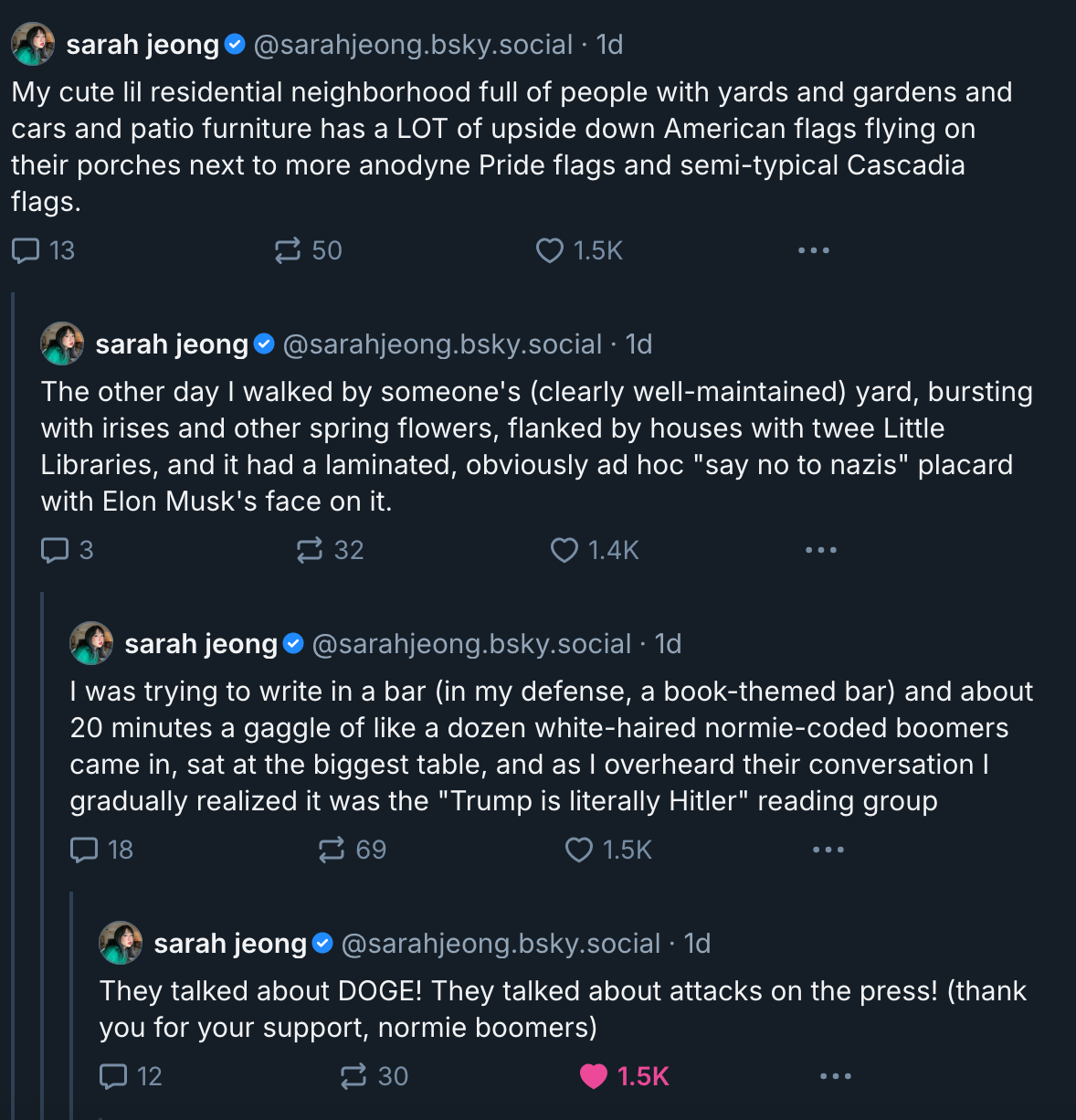This screenshot has width=1076, height=1120.
Task: Repost the book-themed bar reading group post
Action: [332, 850]
